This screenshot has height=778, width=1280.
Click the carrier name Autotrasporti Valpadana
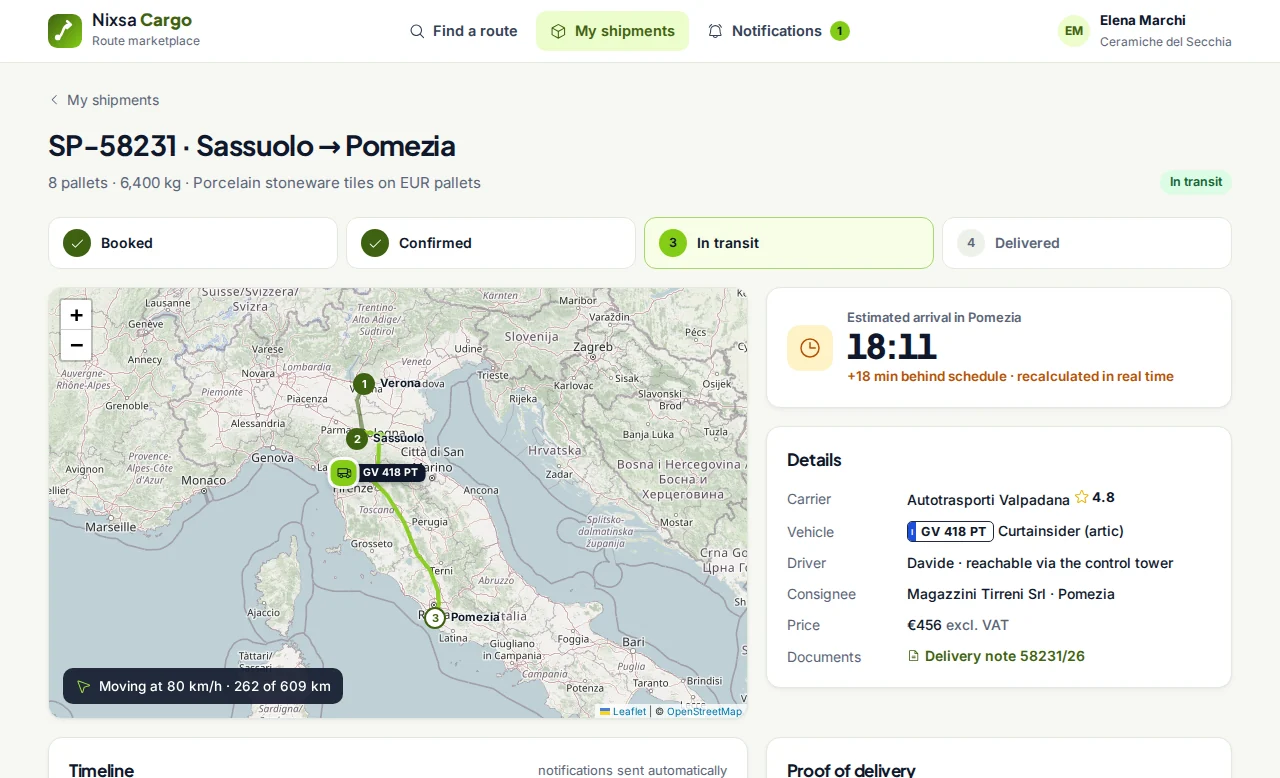coord(988,499)
